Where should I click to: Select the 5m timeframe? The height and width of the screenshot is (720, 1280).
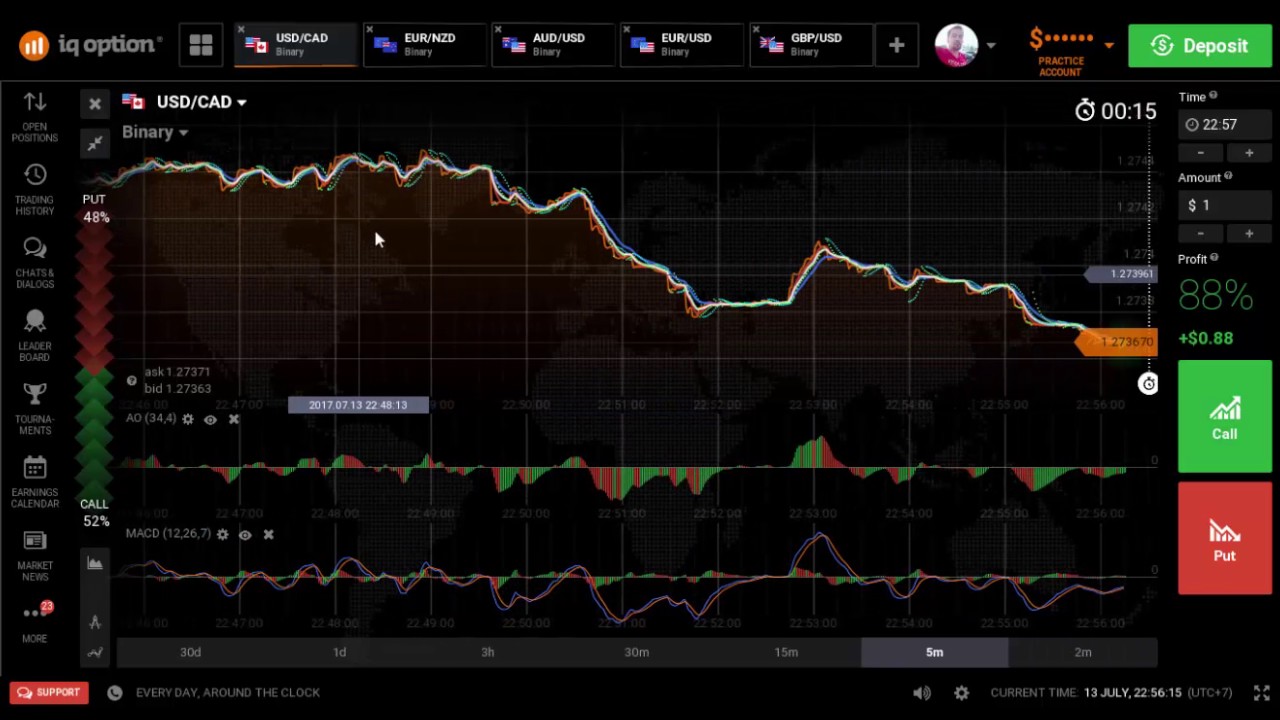click(x=934, y=652)
